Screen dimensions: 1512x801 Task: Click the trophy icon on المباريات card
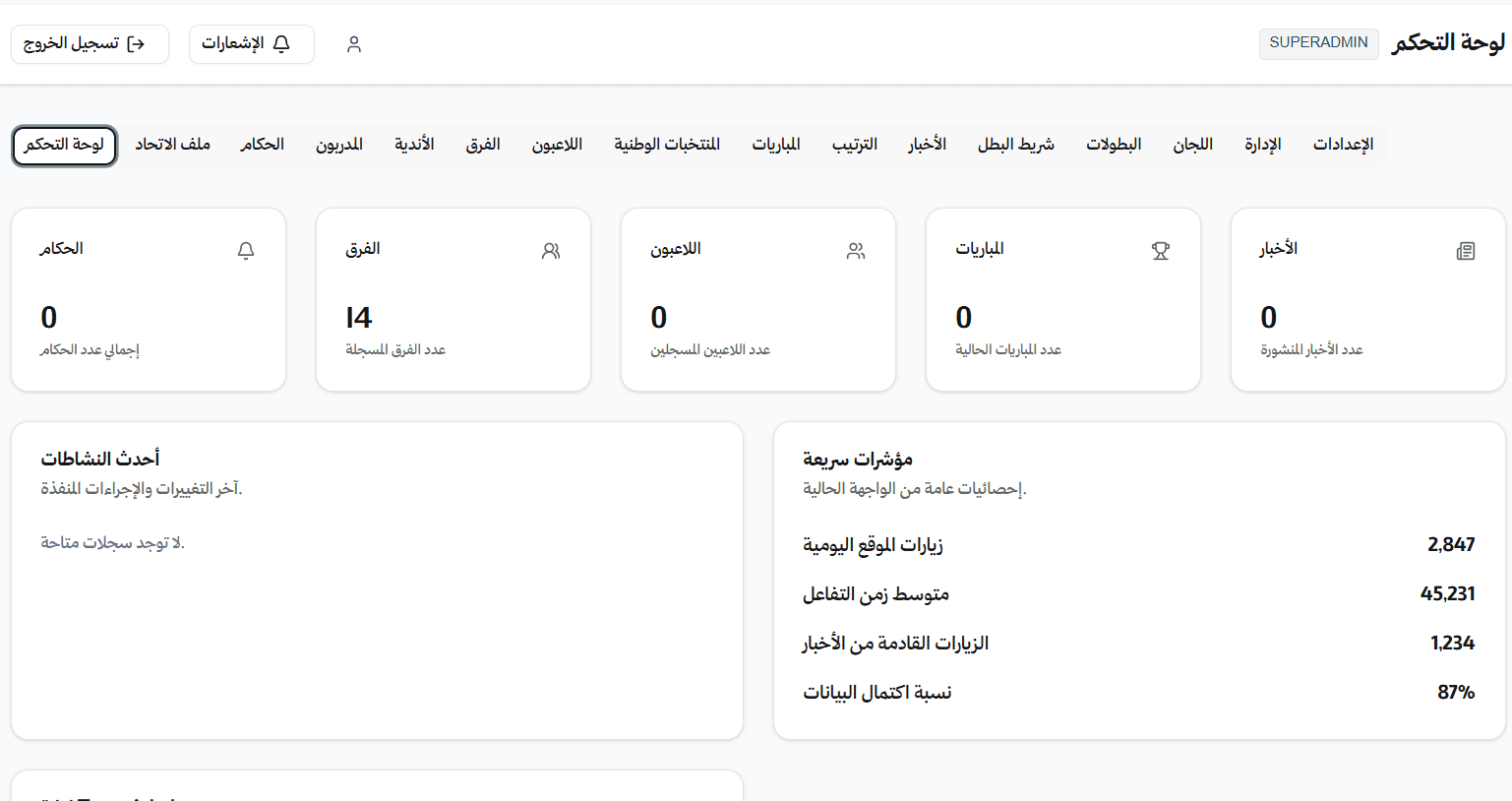[x=1161, y=251]
